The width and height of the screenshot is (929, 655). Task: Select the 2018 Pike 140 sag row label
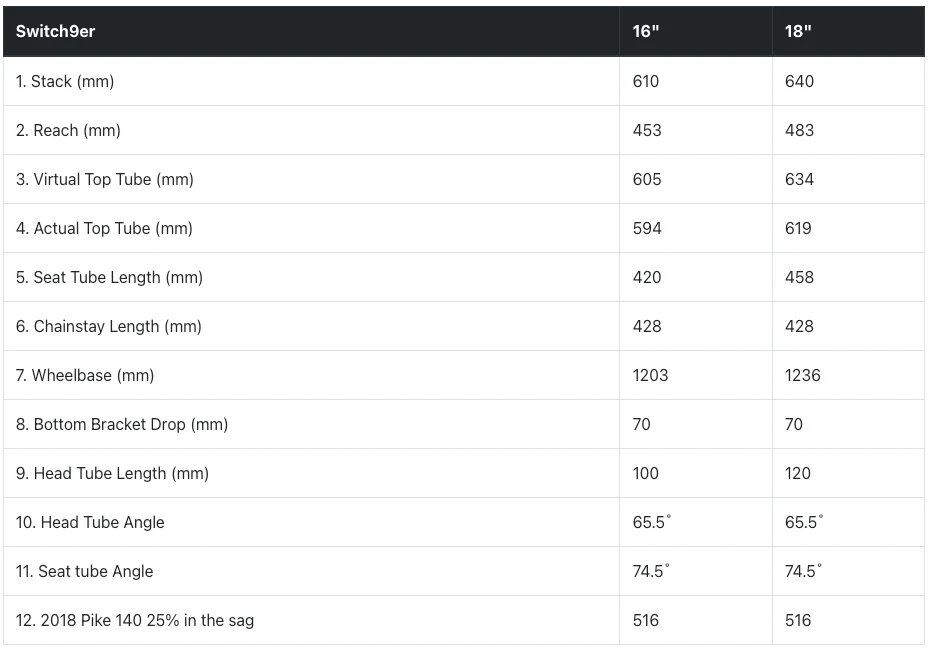click(x=134, y=621)
